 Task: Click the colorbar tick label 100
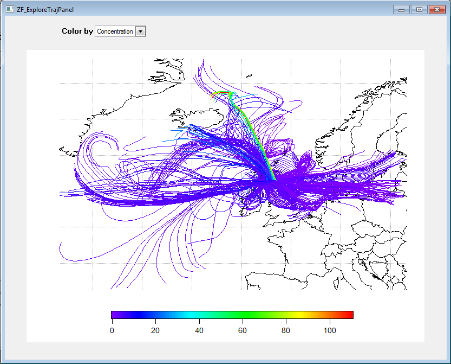tap(329, 330)
